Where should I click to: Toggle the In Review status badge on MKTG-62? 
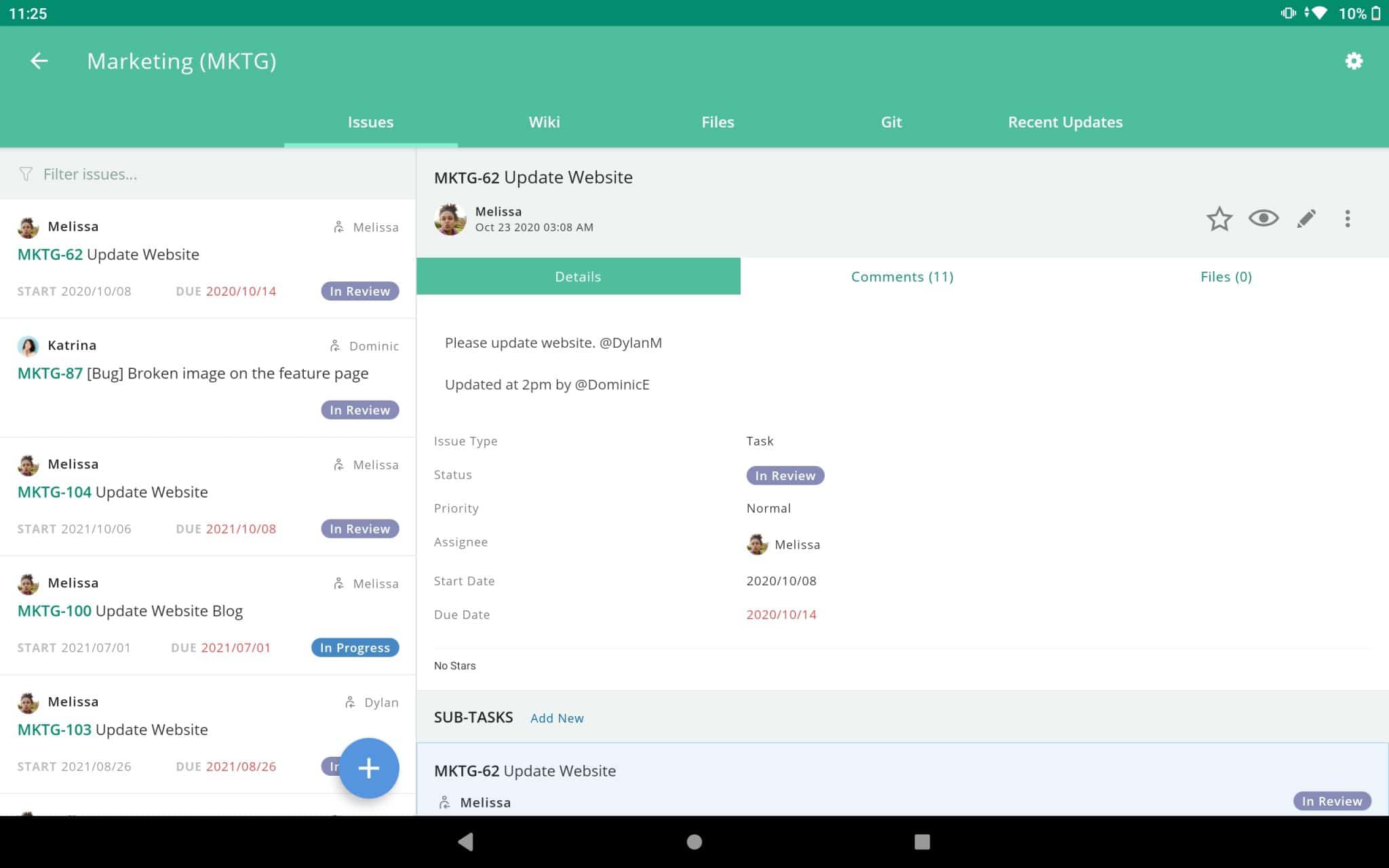(359, 290)
